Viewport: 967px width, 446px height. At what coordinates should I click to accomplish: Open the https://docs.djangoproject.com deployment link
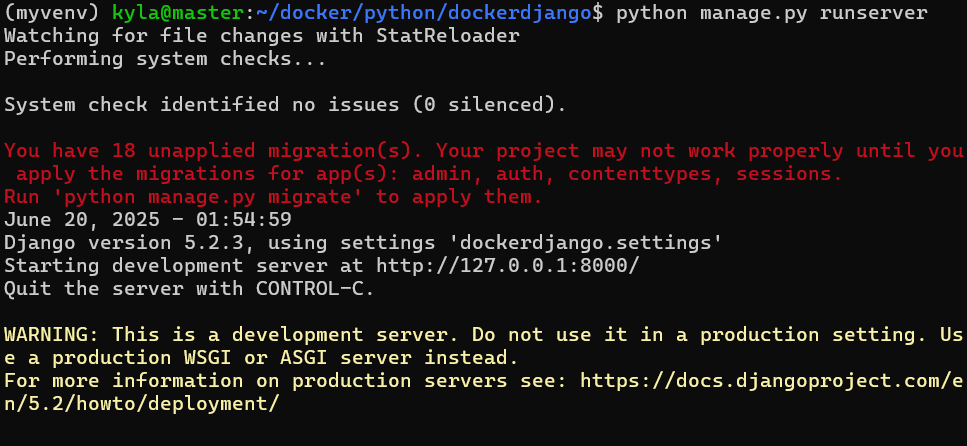(771, 381)
